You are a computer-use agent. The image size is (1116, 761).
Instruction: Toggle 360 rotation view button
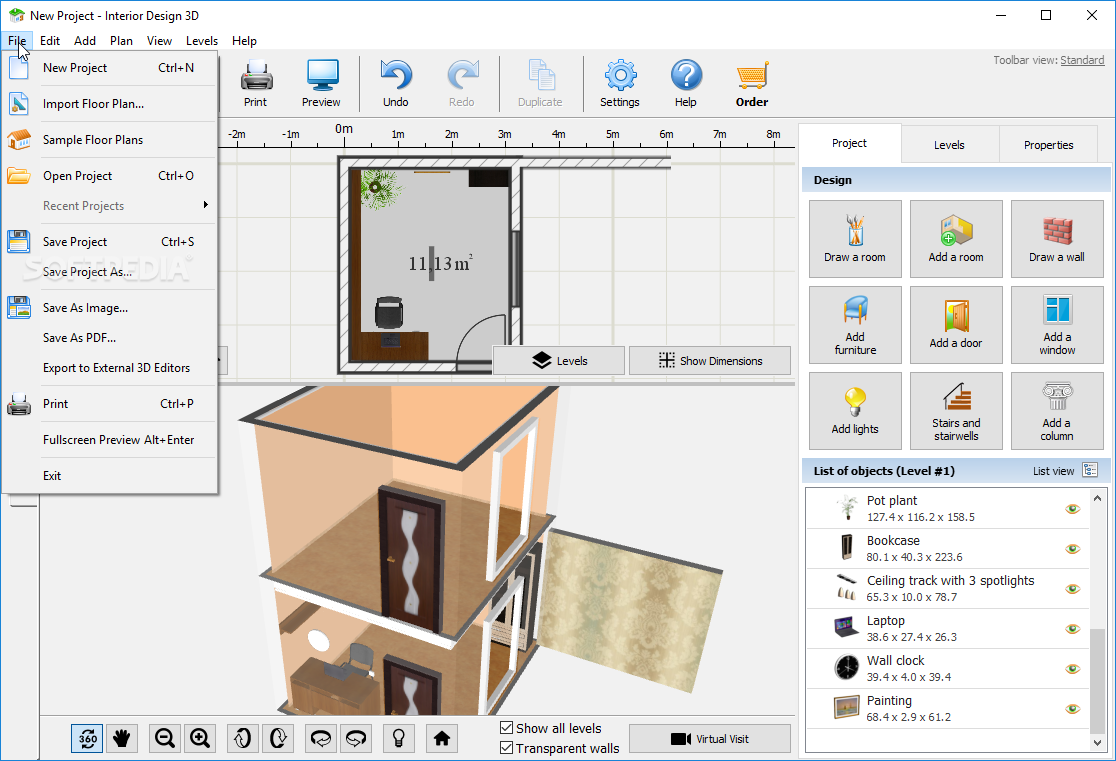point(88,738)
